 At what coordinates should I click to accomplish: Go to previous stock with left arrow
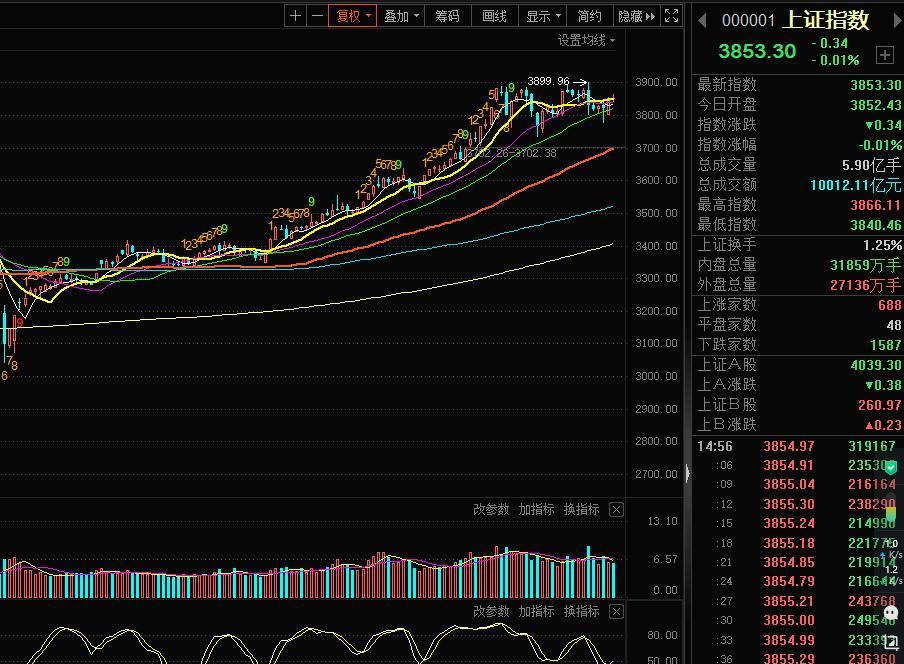pyautogui.click(x=702, y=21)
